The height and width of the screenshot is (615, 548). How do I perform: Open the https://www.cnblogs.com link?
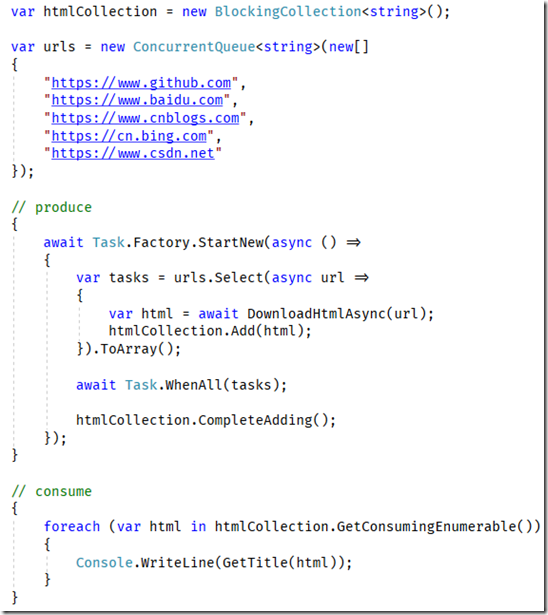[x=145, y=118]
